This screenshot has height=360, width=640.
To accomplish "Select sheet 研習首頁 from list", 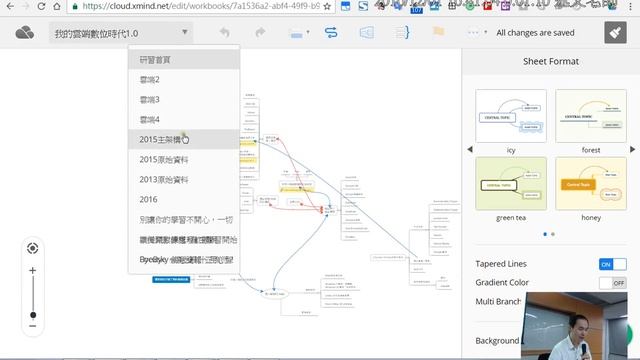I will (184, 60).
